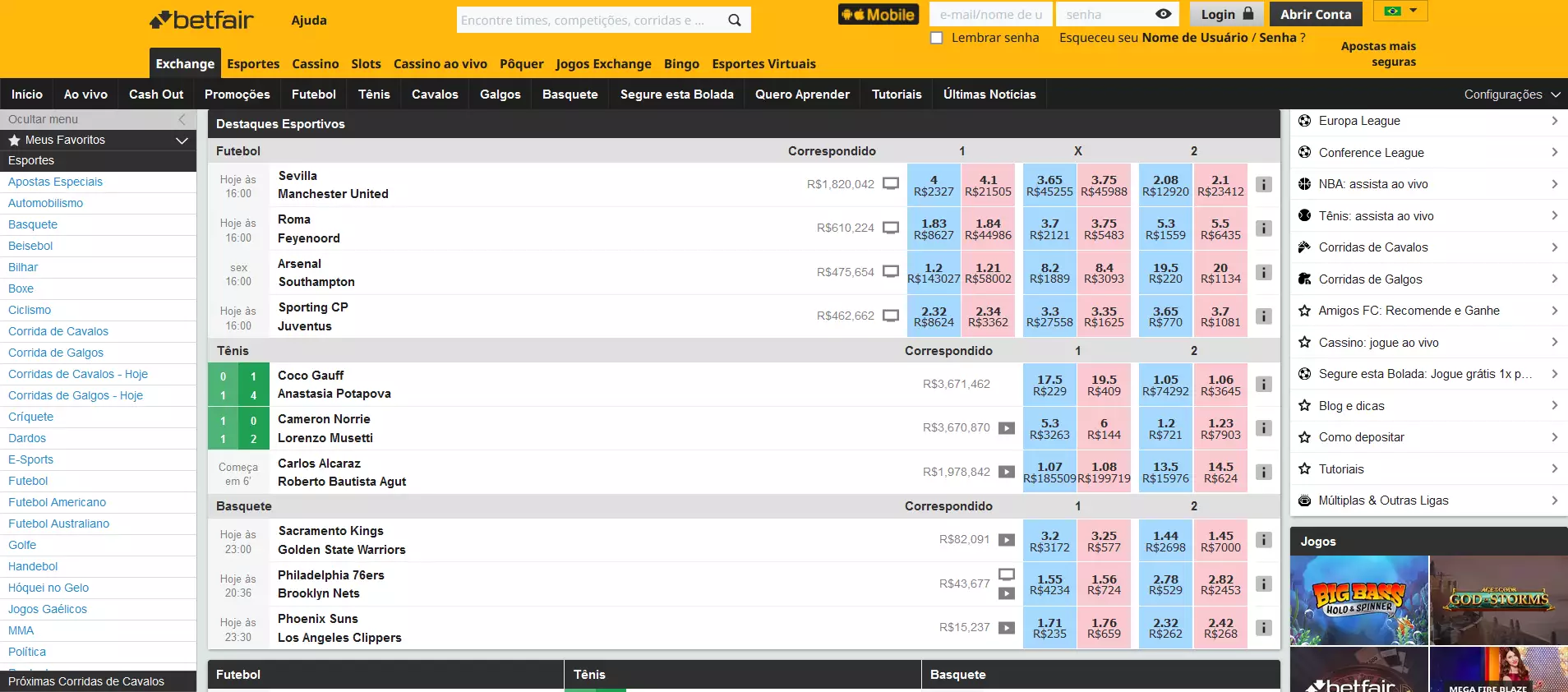Tick the Lembrar senha checkbox
The height and width of the screenshot is (692, 1568).
[x=936, y=38]
